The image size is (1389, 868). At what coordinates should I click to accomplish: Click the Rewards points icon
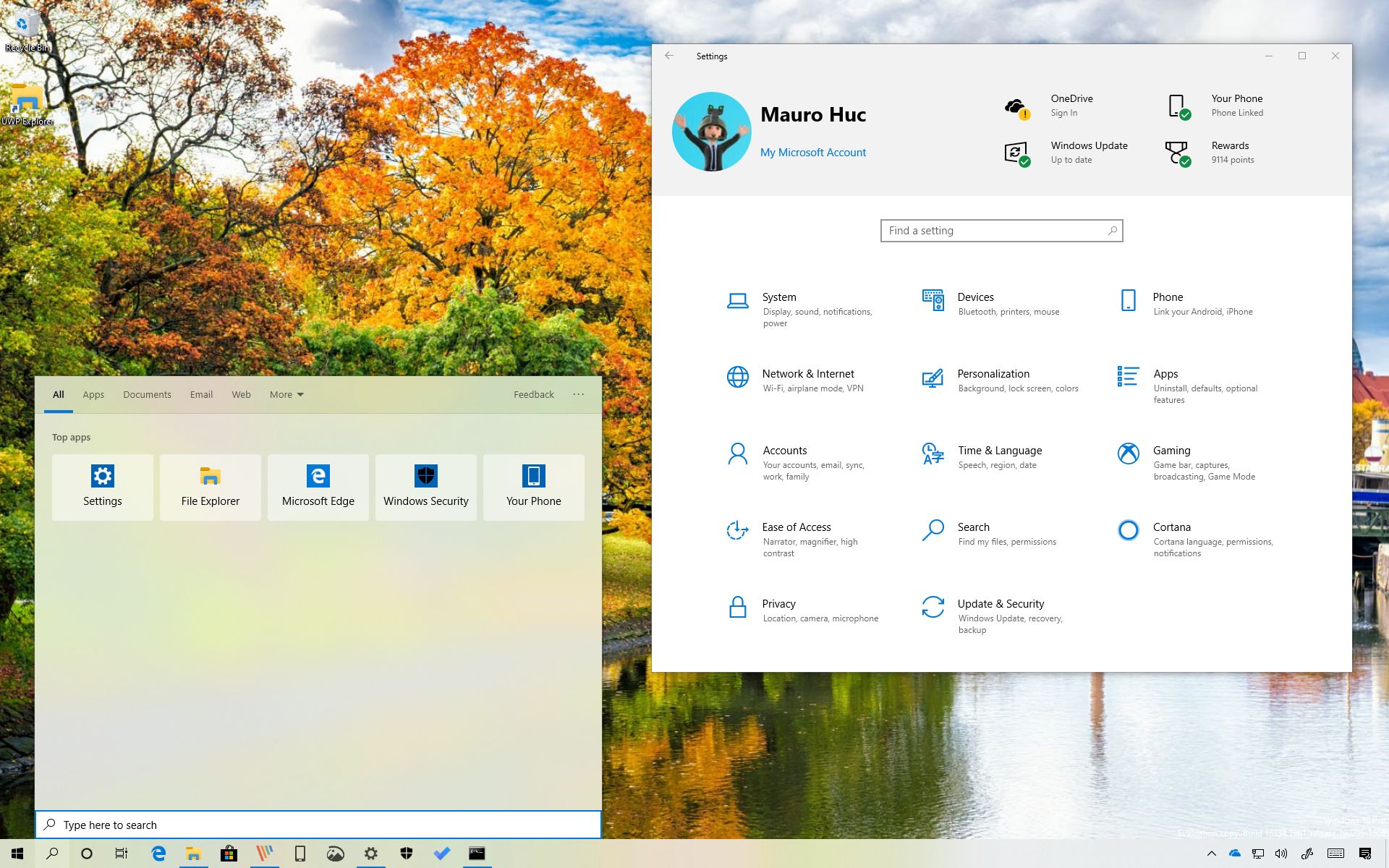coord(1178,154)
